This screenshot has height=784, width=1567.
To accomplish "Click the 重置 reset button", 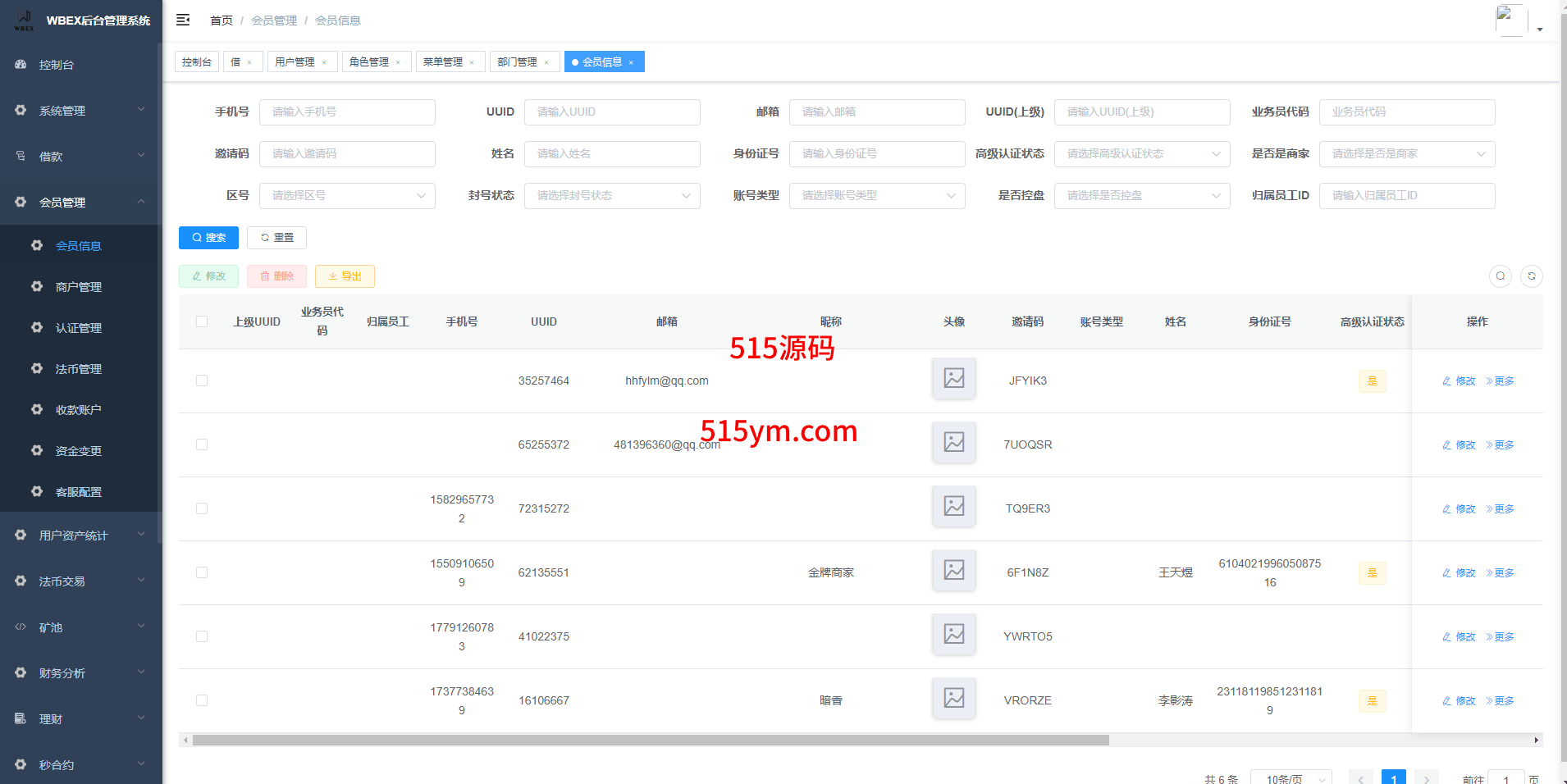I will tap(276, 238).
